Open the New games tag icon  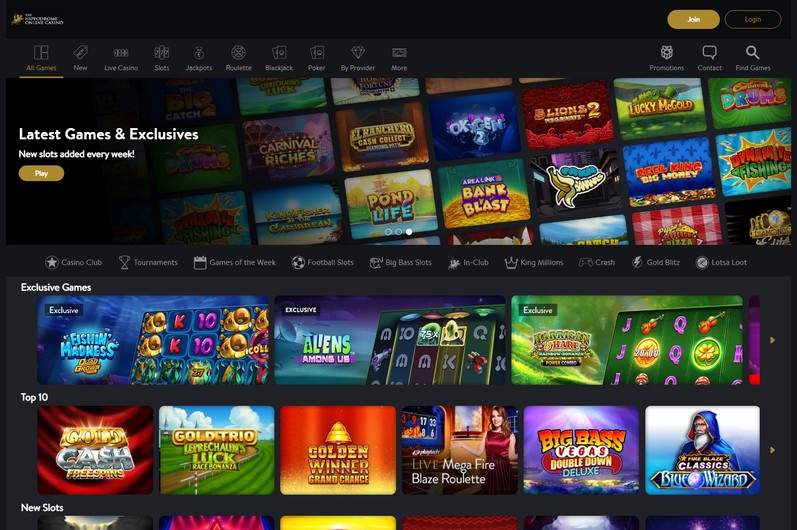click(x=80, y=52)
